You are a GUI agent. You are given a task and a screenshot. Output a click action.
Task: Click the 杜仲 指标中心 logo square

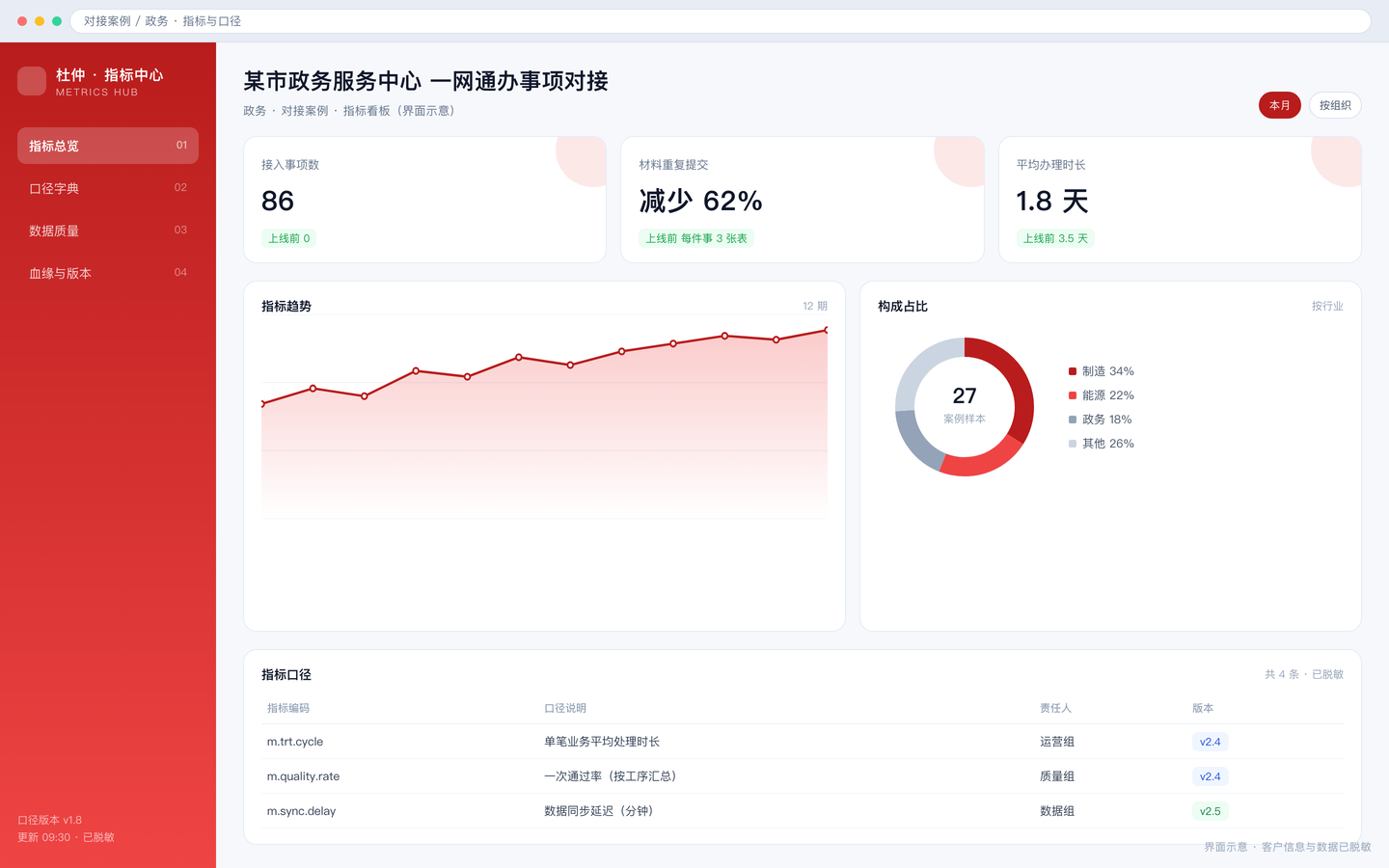[x=32, y=81]
